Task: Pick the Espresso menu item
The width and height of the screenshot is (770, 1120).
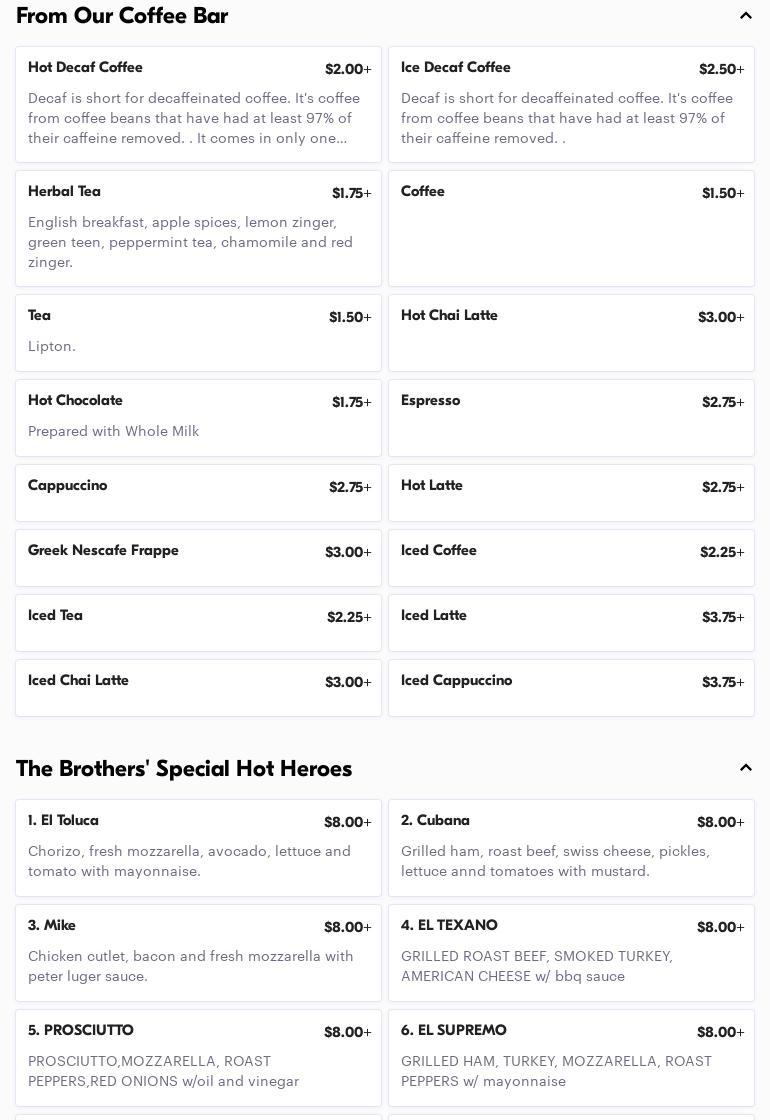Action: 571,417
